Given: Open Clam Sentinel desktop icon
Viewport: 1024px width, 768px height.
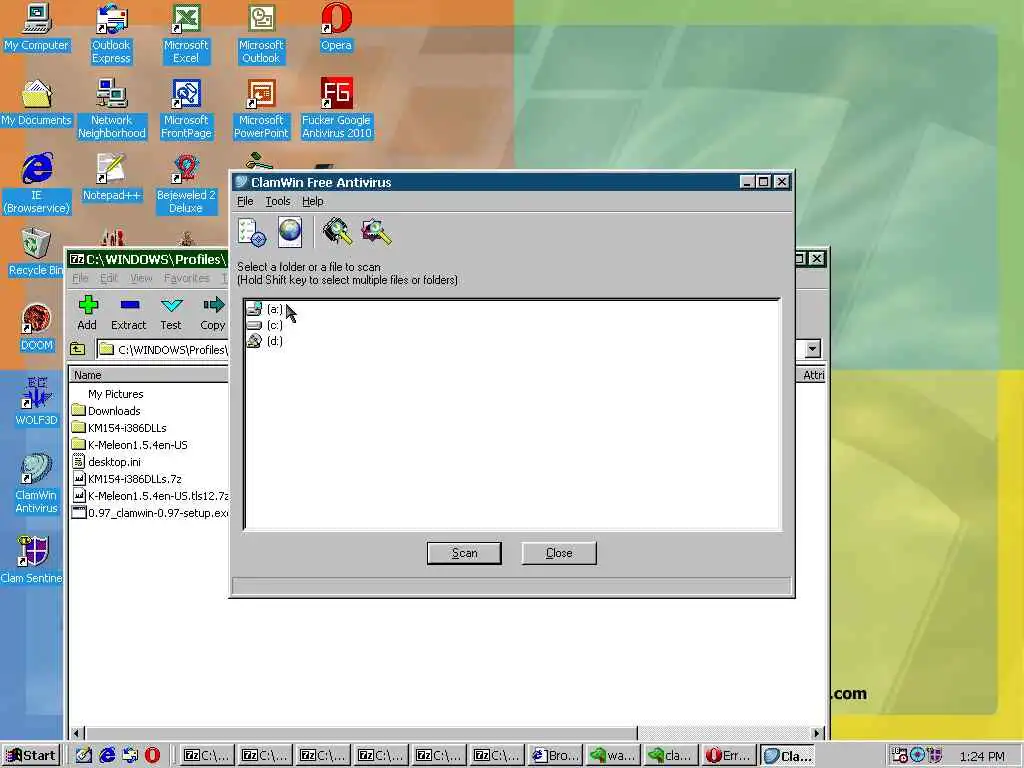Looking at the screenshot, I should 32,560.
